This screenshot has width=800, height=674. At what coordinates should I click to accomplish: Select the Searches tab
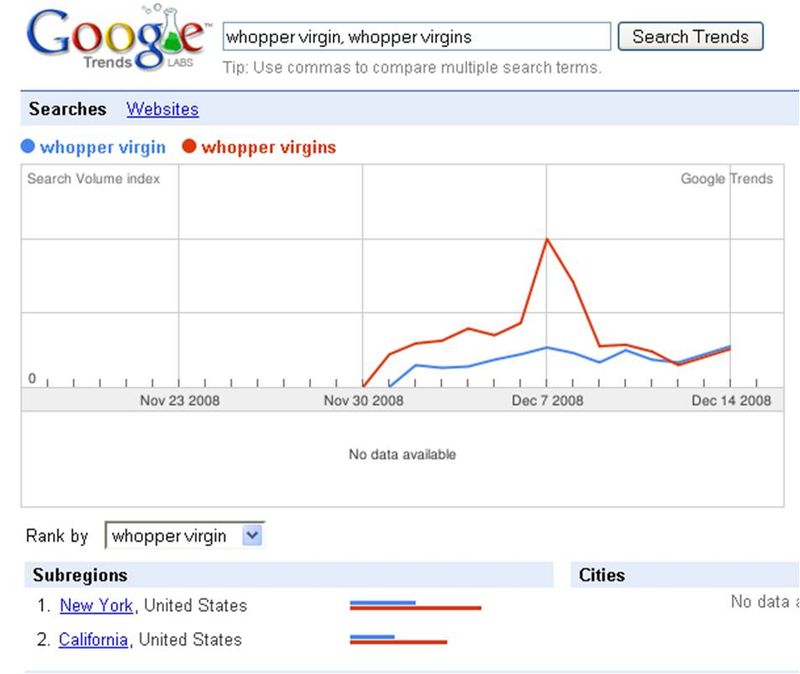pyautogui.click(x=66, y=109)
